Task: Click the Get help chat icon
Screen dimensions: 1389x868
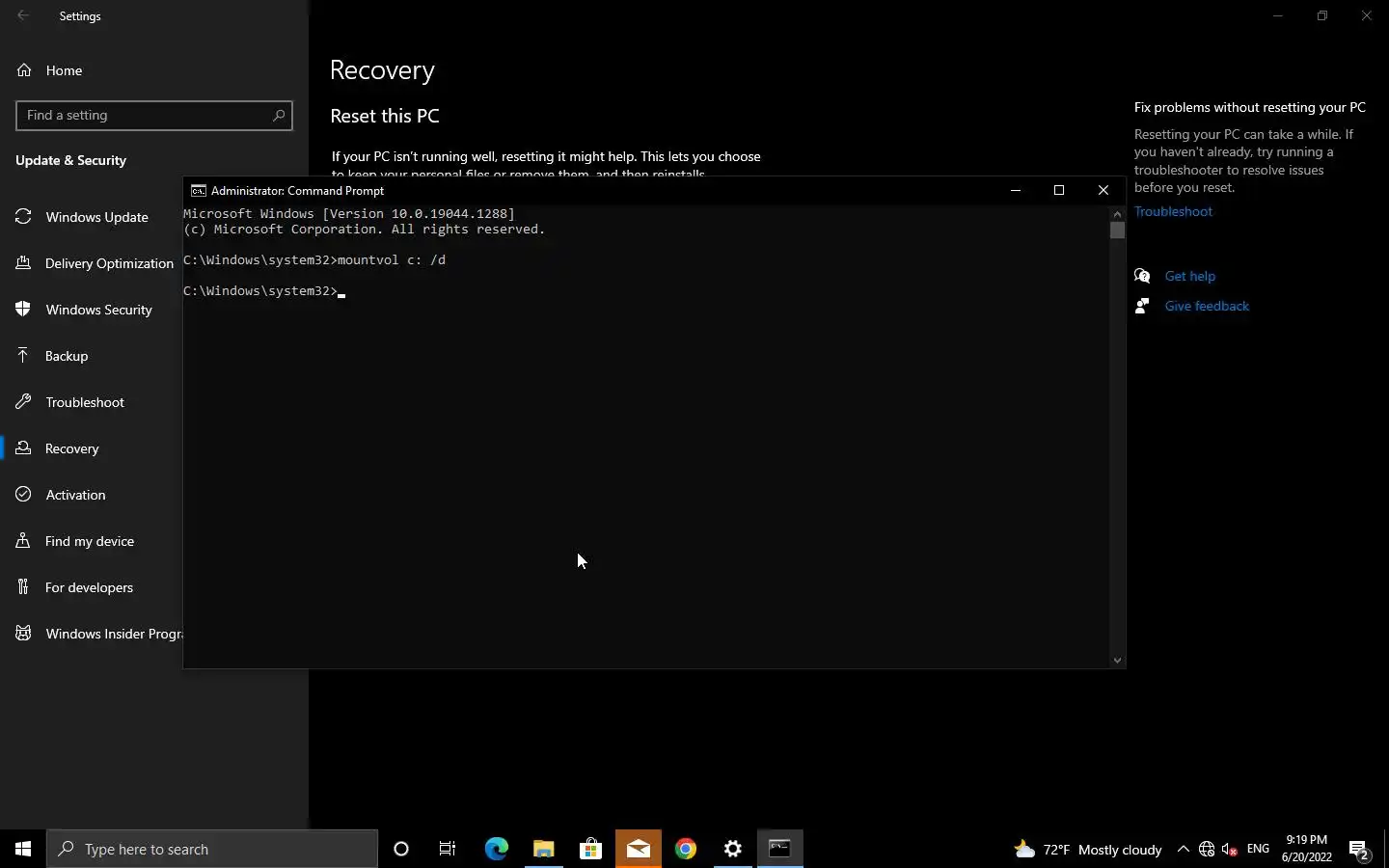Action: 1143,276
